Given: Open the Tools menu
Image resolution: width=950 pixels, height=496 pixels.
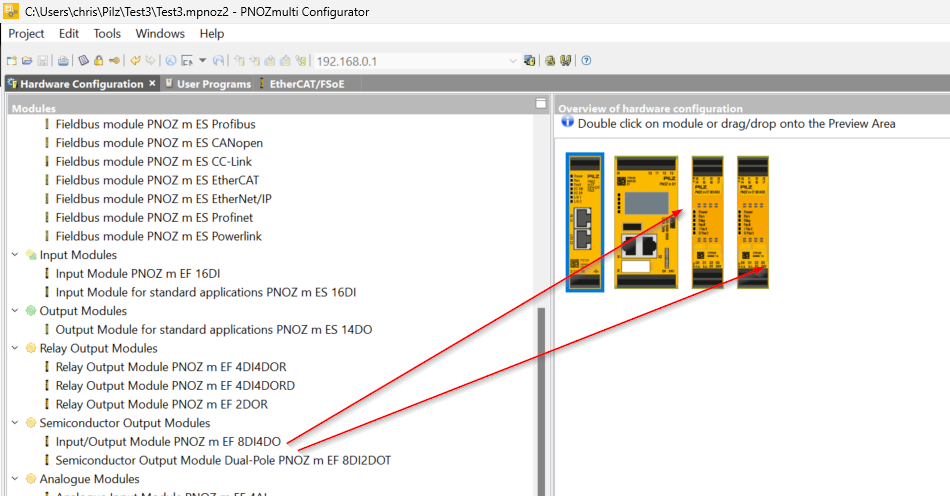Looking at the screenshot, I should 107,33.
